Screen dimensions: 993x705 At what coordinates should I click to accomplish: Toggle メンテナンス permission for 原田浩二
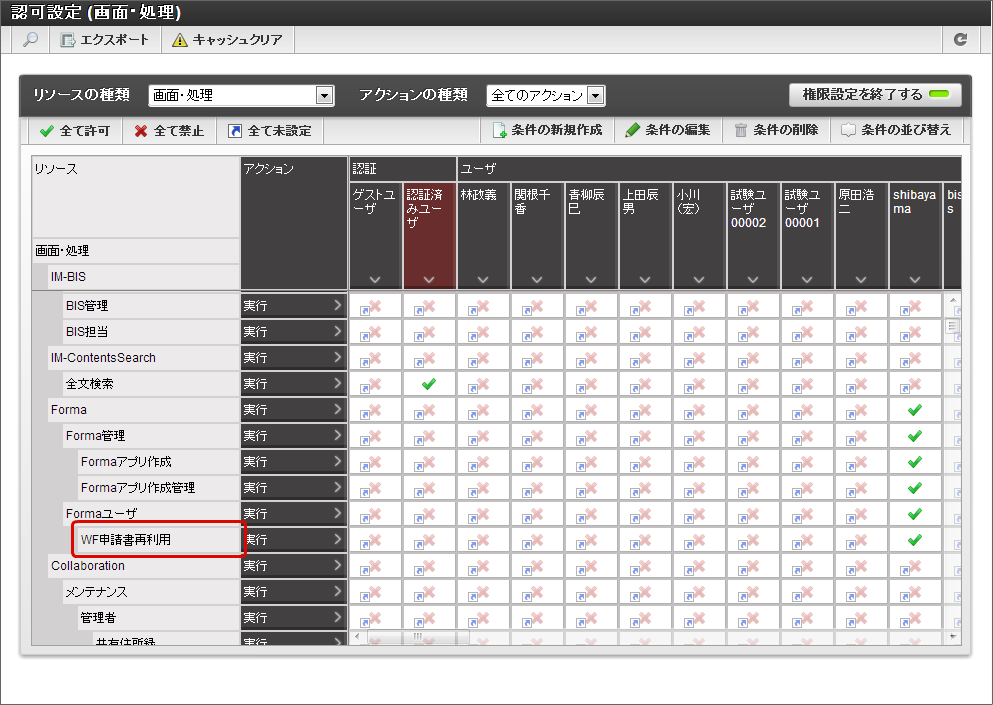pyautogui.click(x=861, y=592)
